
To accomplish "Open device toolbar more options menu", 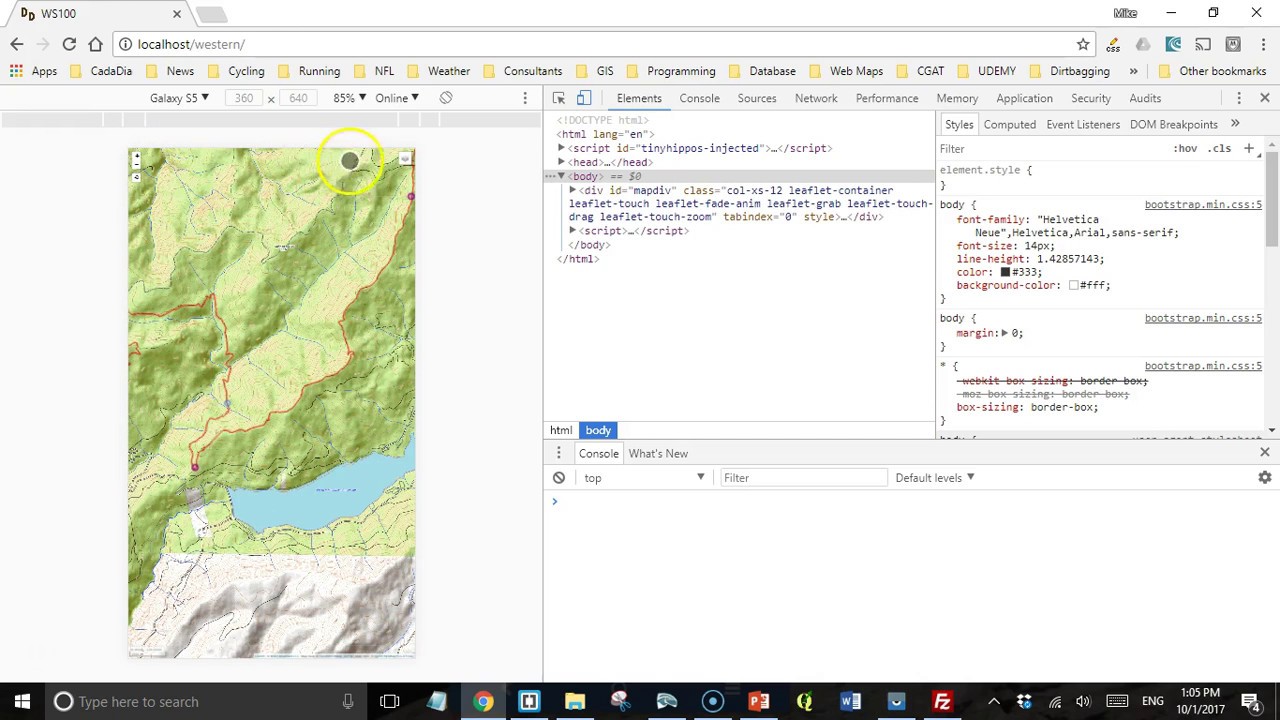I will tap(525, 98).
